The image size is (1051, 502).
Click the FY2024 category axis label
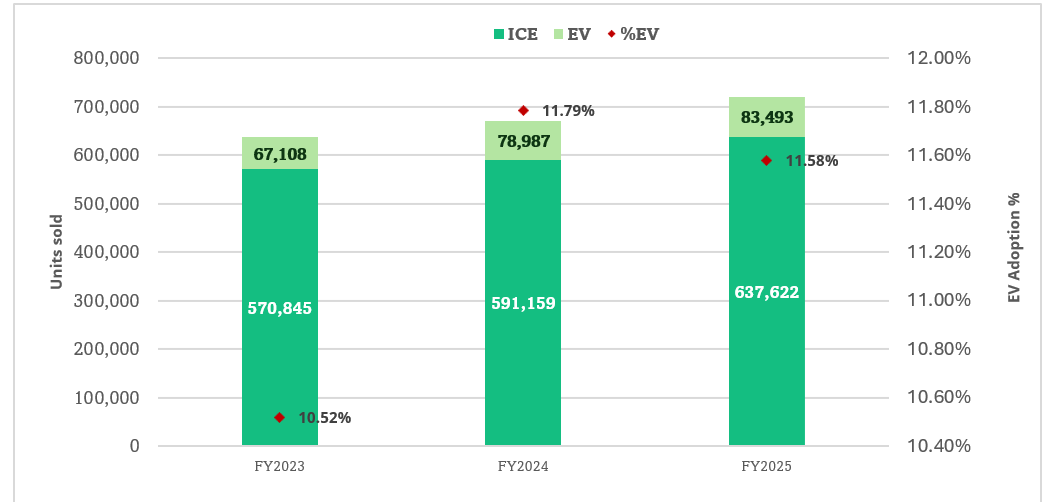[x=523, y=466]
